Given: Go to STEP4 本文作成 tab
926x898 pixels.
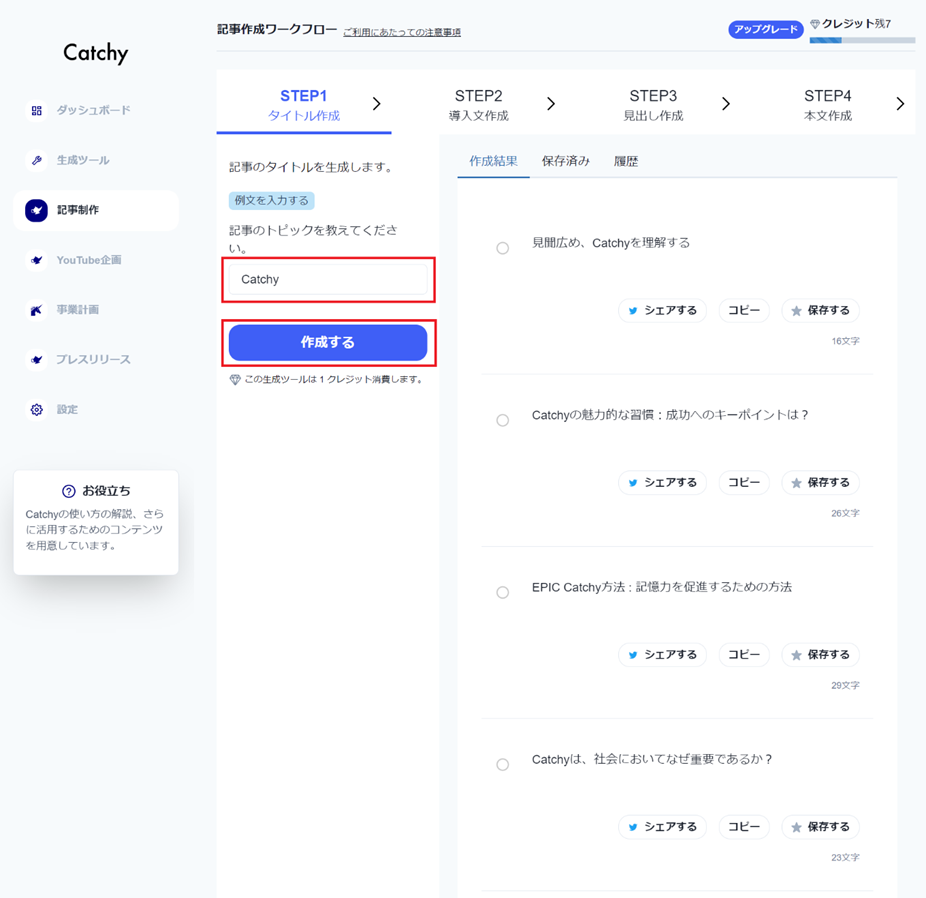Looking at the screenshot, I should (828, 105).
